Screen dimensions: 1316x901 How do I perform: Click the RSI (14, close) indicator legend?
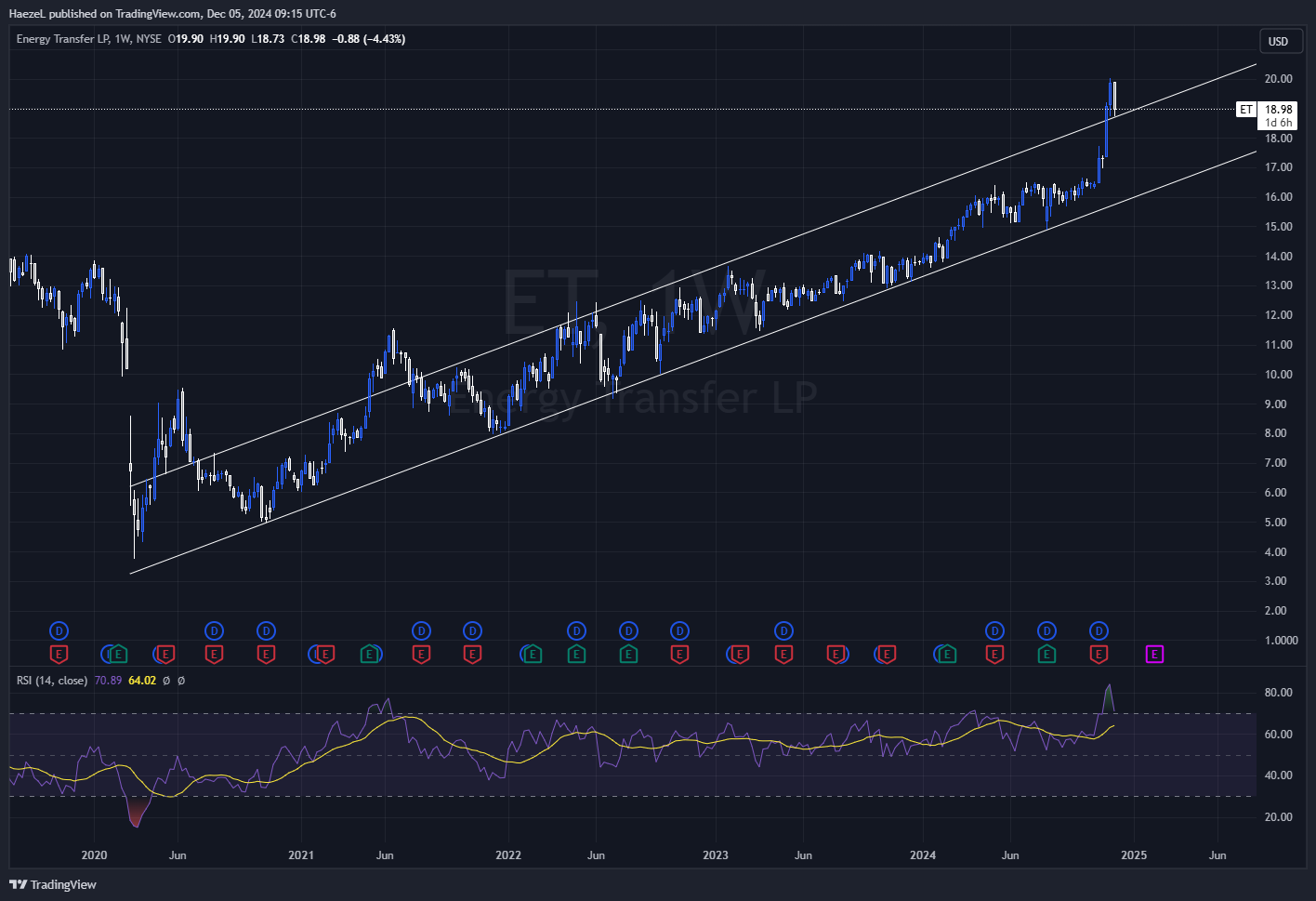[52, 681]
